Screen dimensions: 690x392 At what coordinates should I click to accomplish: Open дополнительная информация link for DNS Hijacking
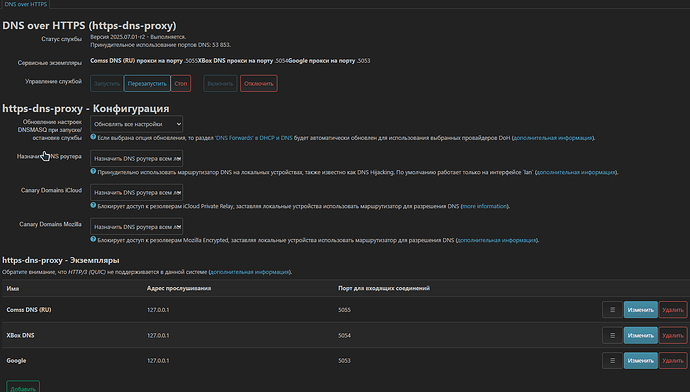point(576,172)
